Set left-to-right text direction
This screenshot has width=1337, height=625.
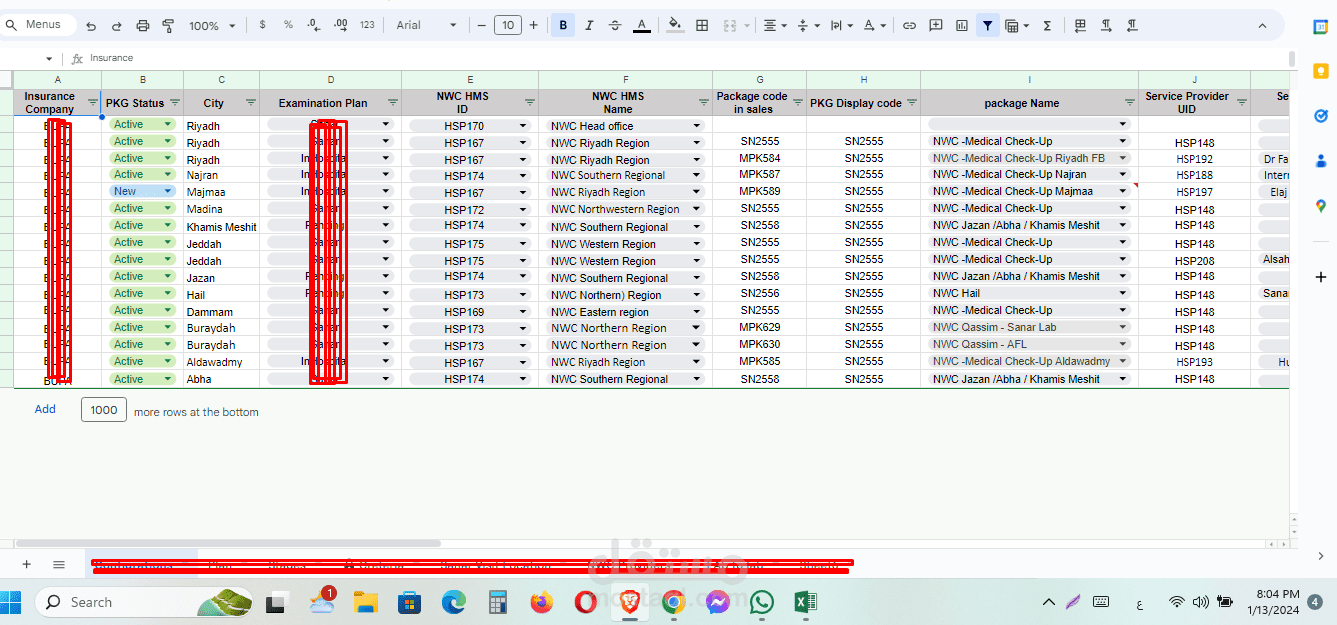tap(1107, 25)
